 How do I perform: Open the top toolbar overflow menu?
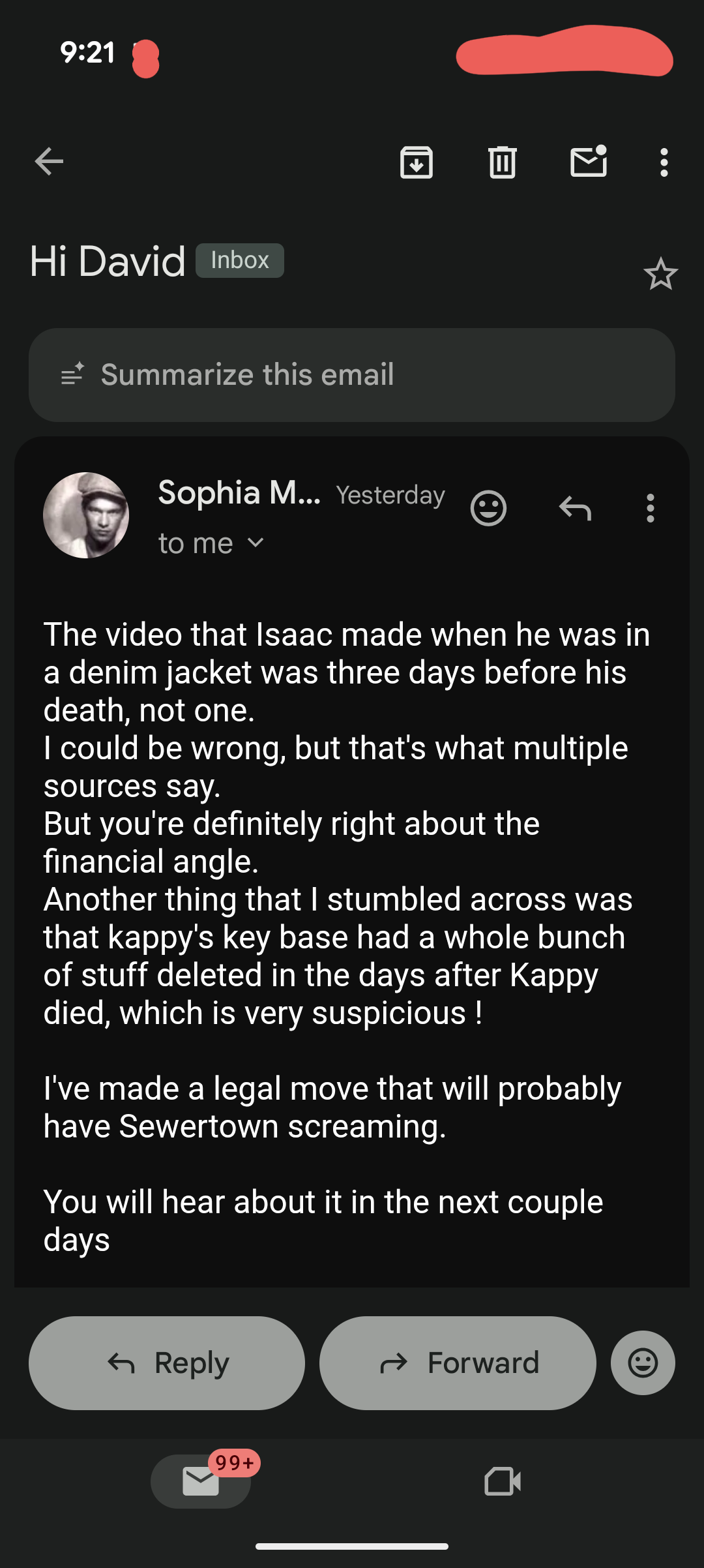(x=664, y=162)
